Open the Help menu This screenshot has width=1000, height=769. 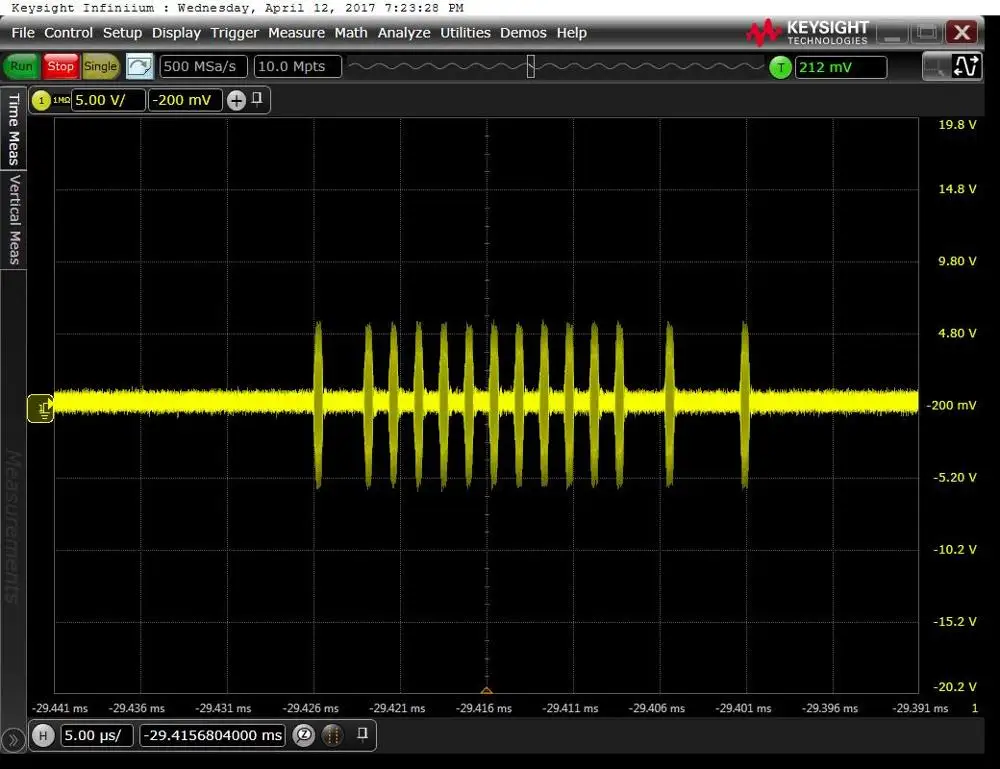tap(571, 33)
